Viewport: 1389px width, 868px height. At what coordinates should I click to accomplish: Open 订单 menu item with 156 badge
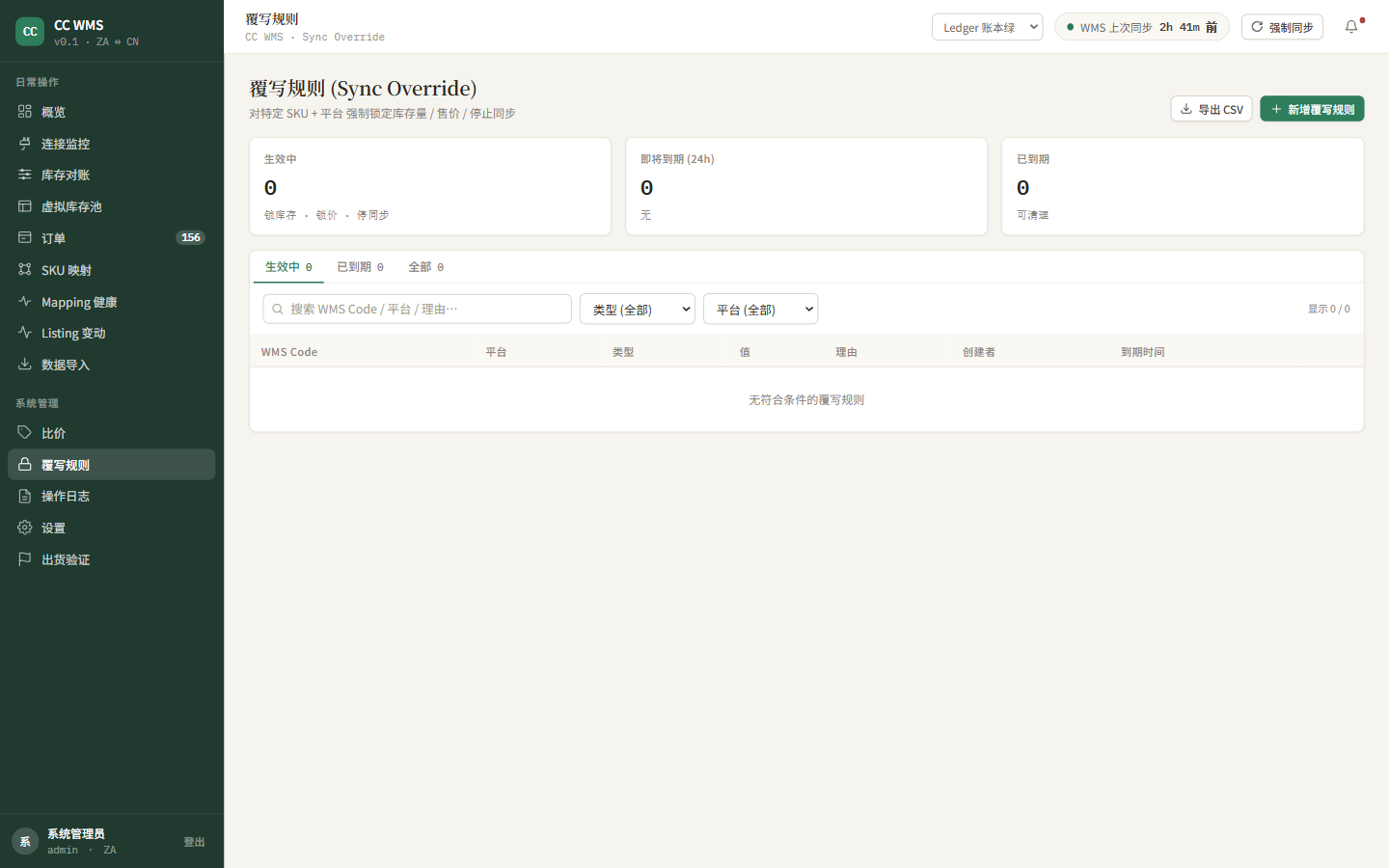[112, 238]
